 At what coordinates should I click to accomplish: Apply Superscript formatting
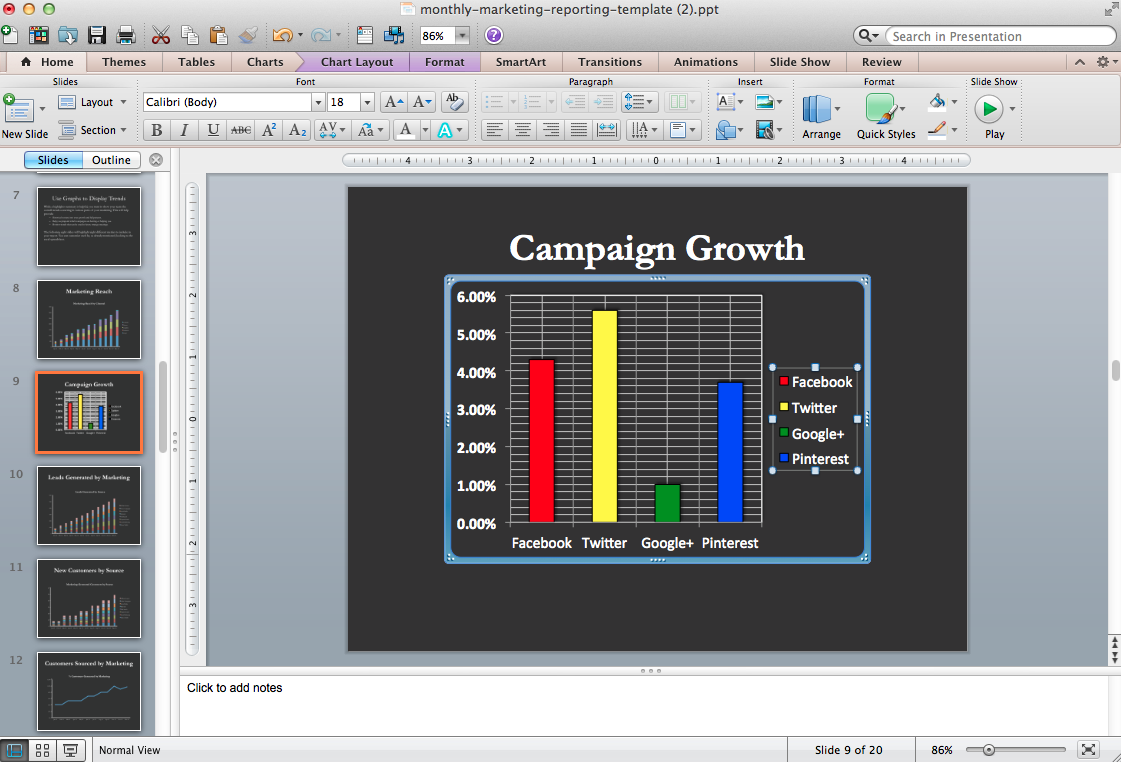(x=269, y=130)
